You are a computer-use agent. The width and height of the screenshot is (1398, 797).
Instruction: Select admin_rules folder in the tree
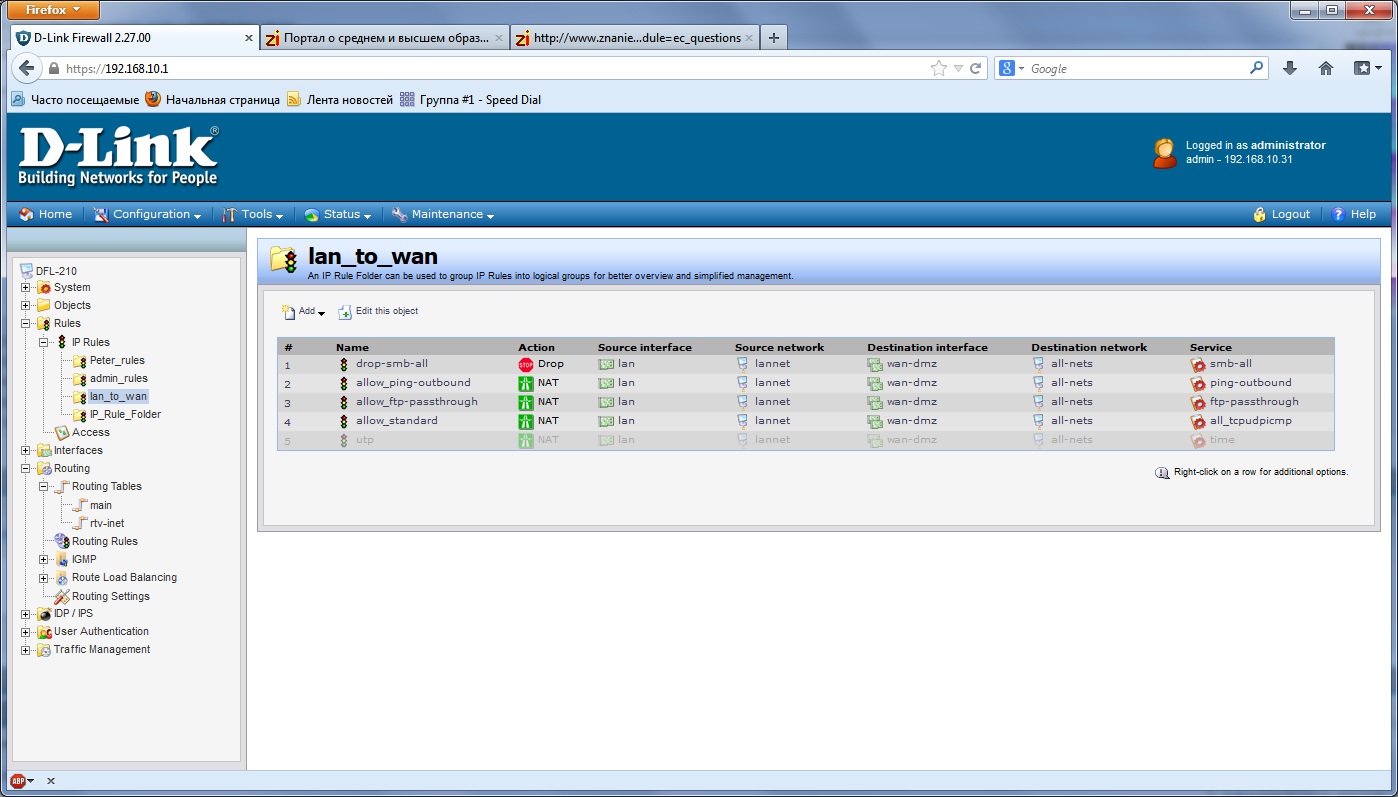119,379
